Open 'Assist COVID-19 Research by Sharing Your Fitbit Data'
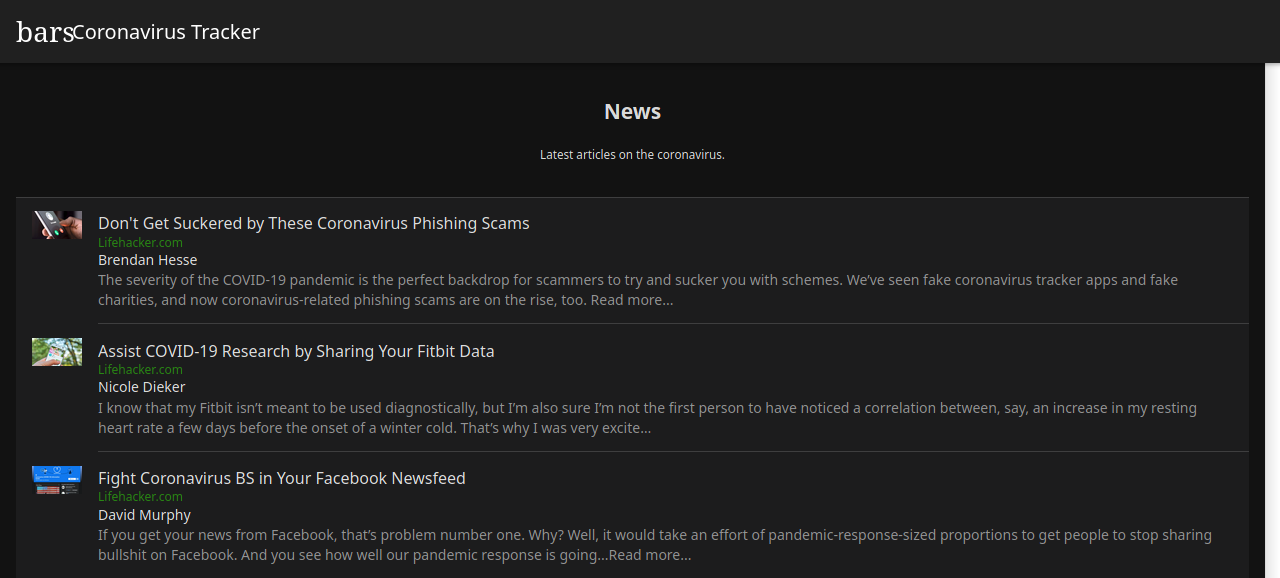Image resolution: width=1280 pixels, height=578 pixels. click(x=296, y=351)
